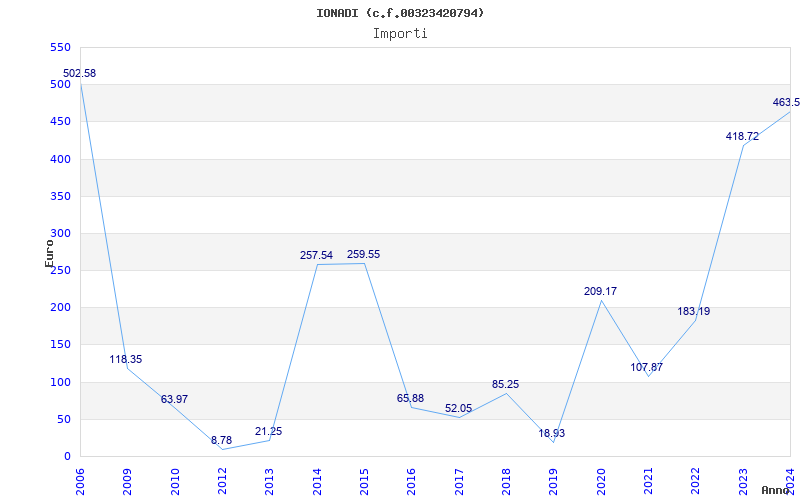Click the 2022 x-axis year
The height and width of the screenshot is (500, 800).
(695, 482)
